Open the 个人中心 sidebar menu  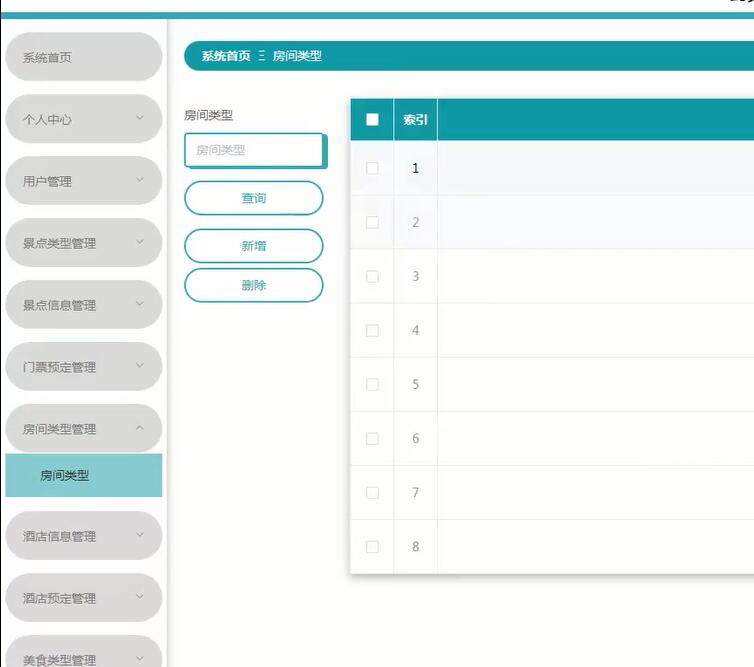point(83,119)
